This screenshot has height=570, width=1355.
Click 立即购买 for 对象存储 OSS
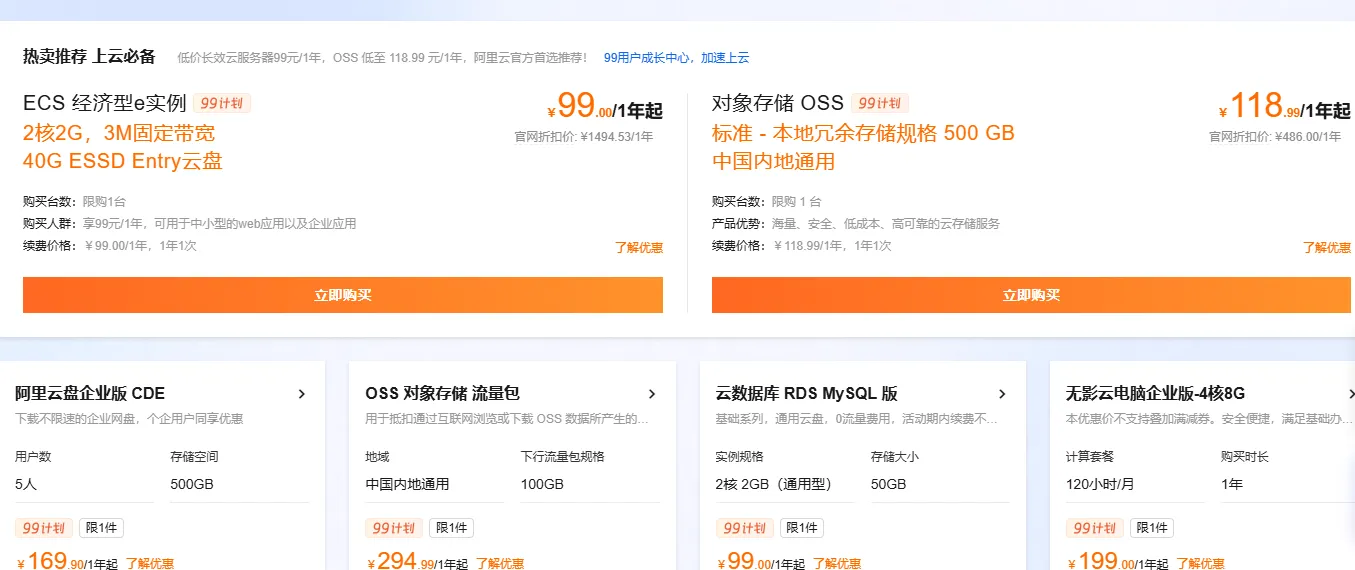pos(1032,295)
